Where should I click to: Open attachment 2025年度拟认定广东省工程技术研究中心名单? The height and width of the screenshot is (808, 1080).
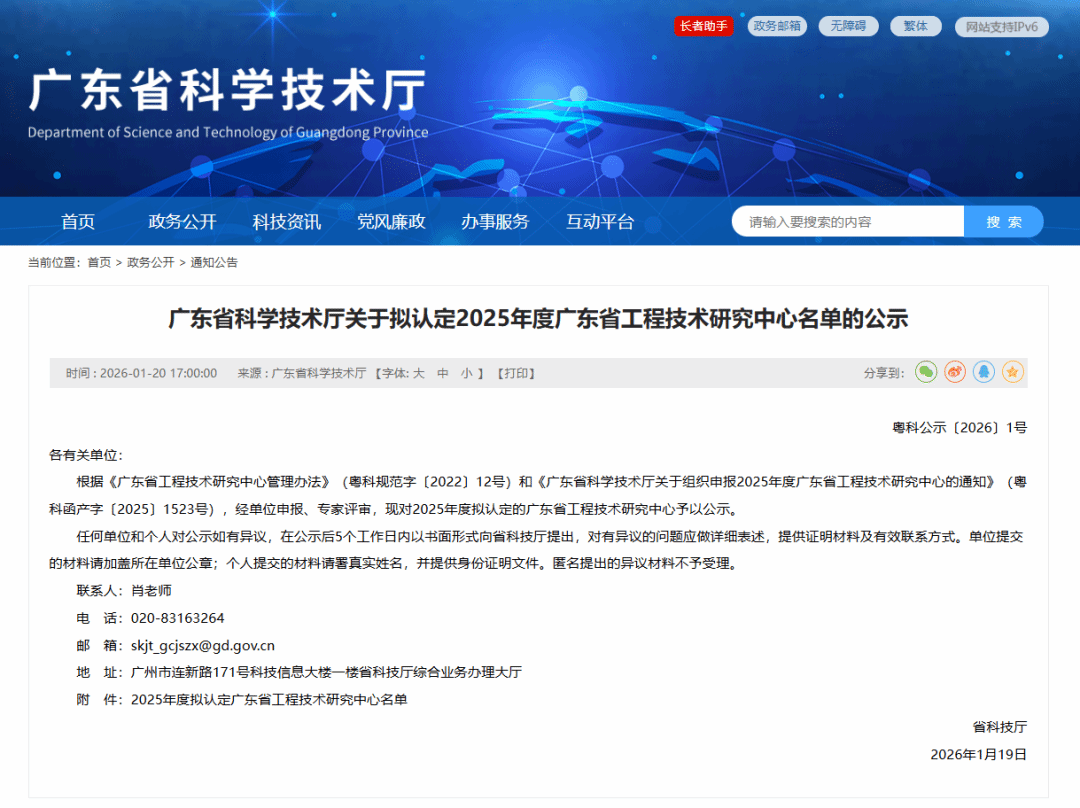pyautogui.click(x=269, y=699)
